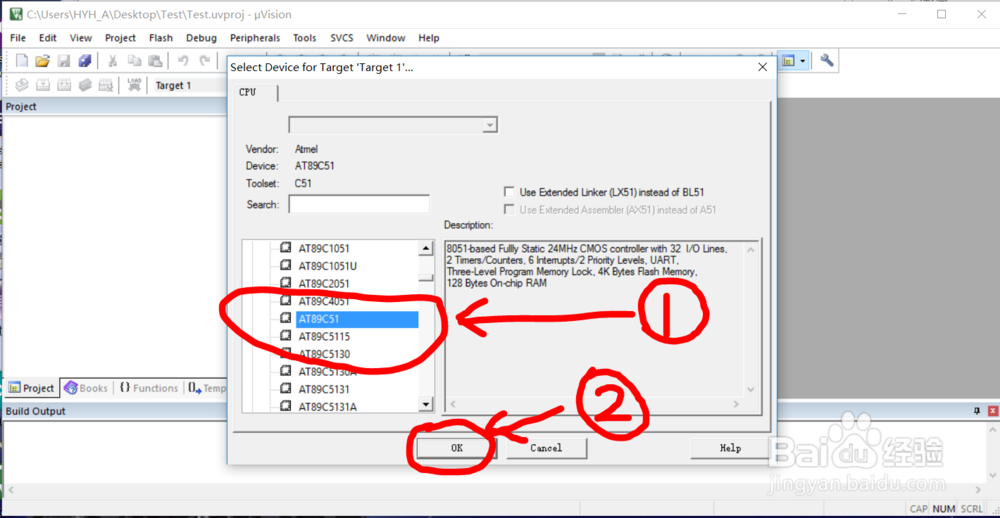Click device list scroll down arrow
The height and width of the screenshot is (518, 1000).
click(x=425, y=404)
